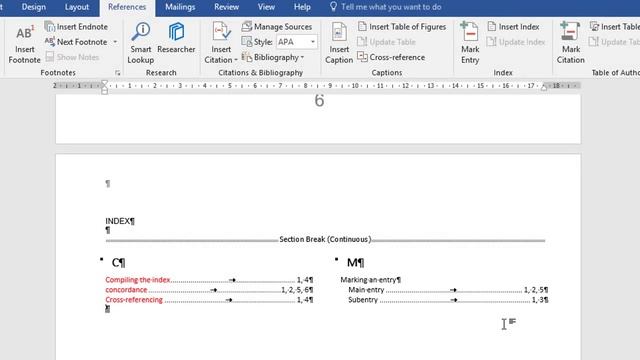
Task: Click the Tell me what you want to do box
Action: click(x=391, y=7)
